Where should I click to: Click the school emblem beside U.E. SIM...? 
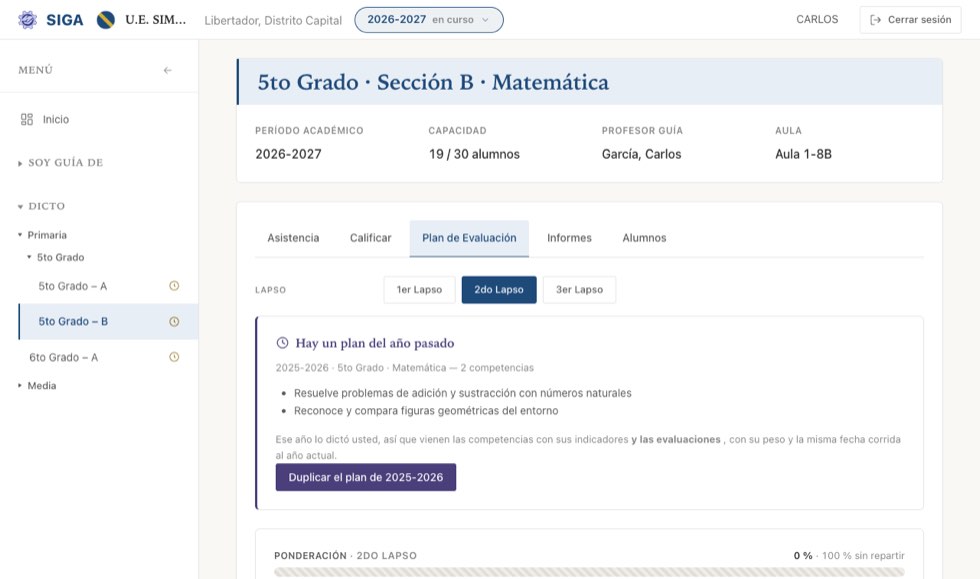click(x=106, y=20)
